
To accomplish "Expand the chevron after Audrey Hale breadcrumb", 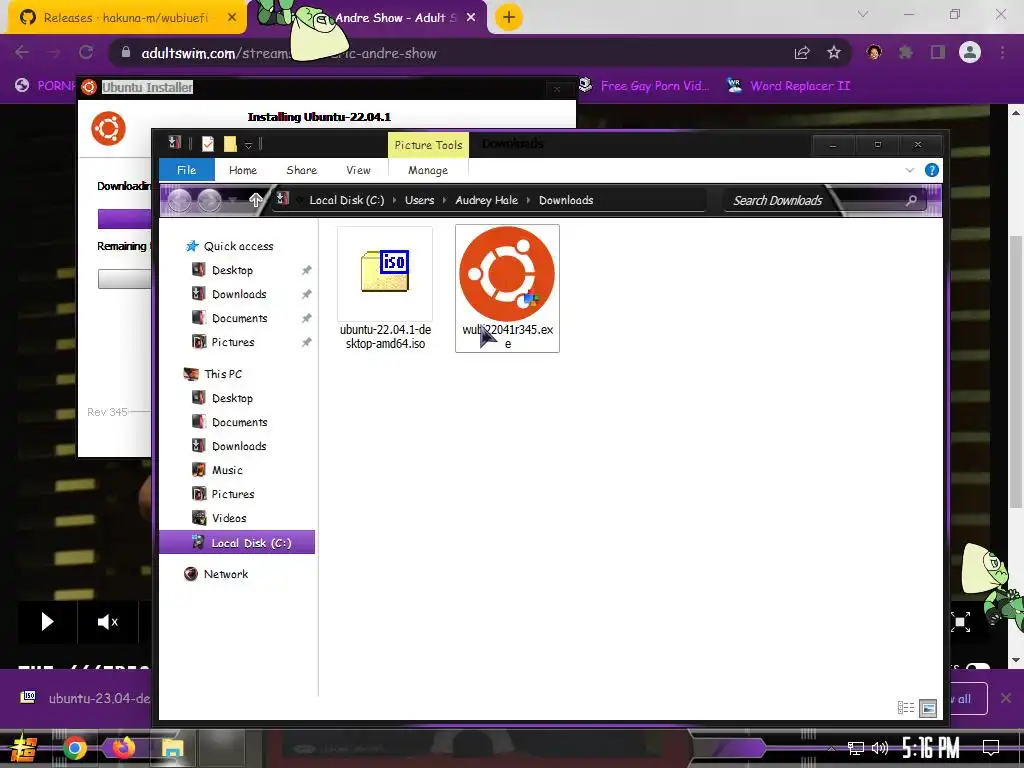I will click(x=528, y=200).
